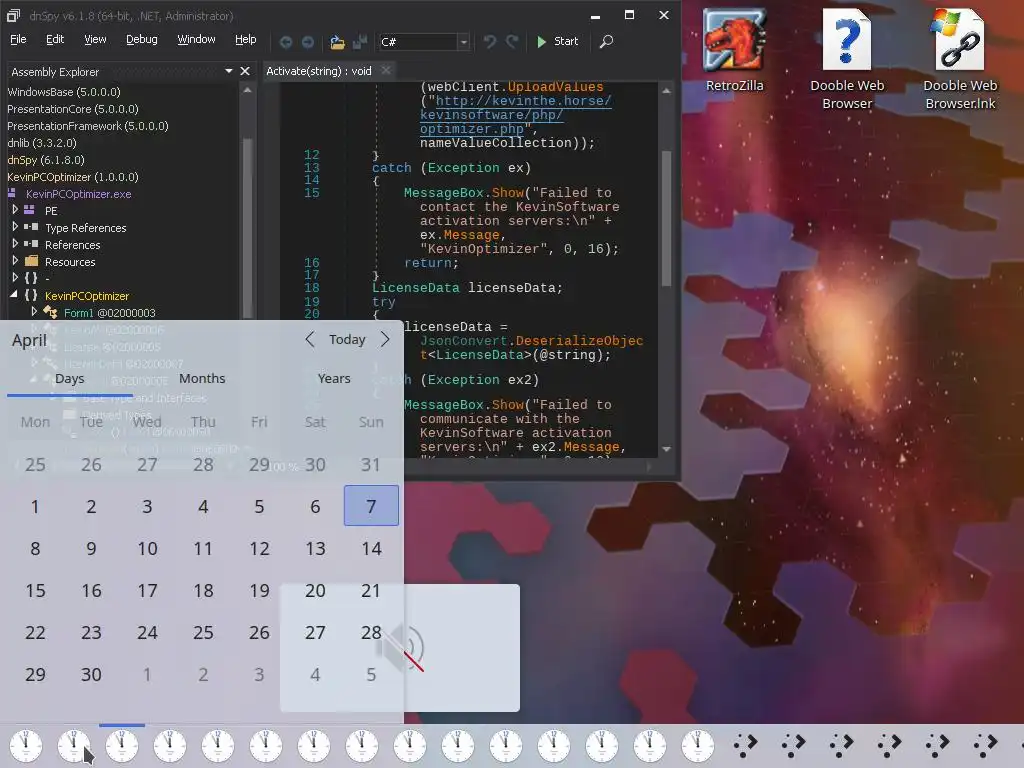Select the WindowsBase (5.0.0.0) assembly
Viewport: 1024px width, 768px height.
(64, 92)
